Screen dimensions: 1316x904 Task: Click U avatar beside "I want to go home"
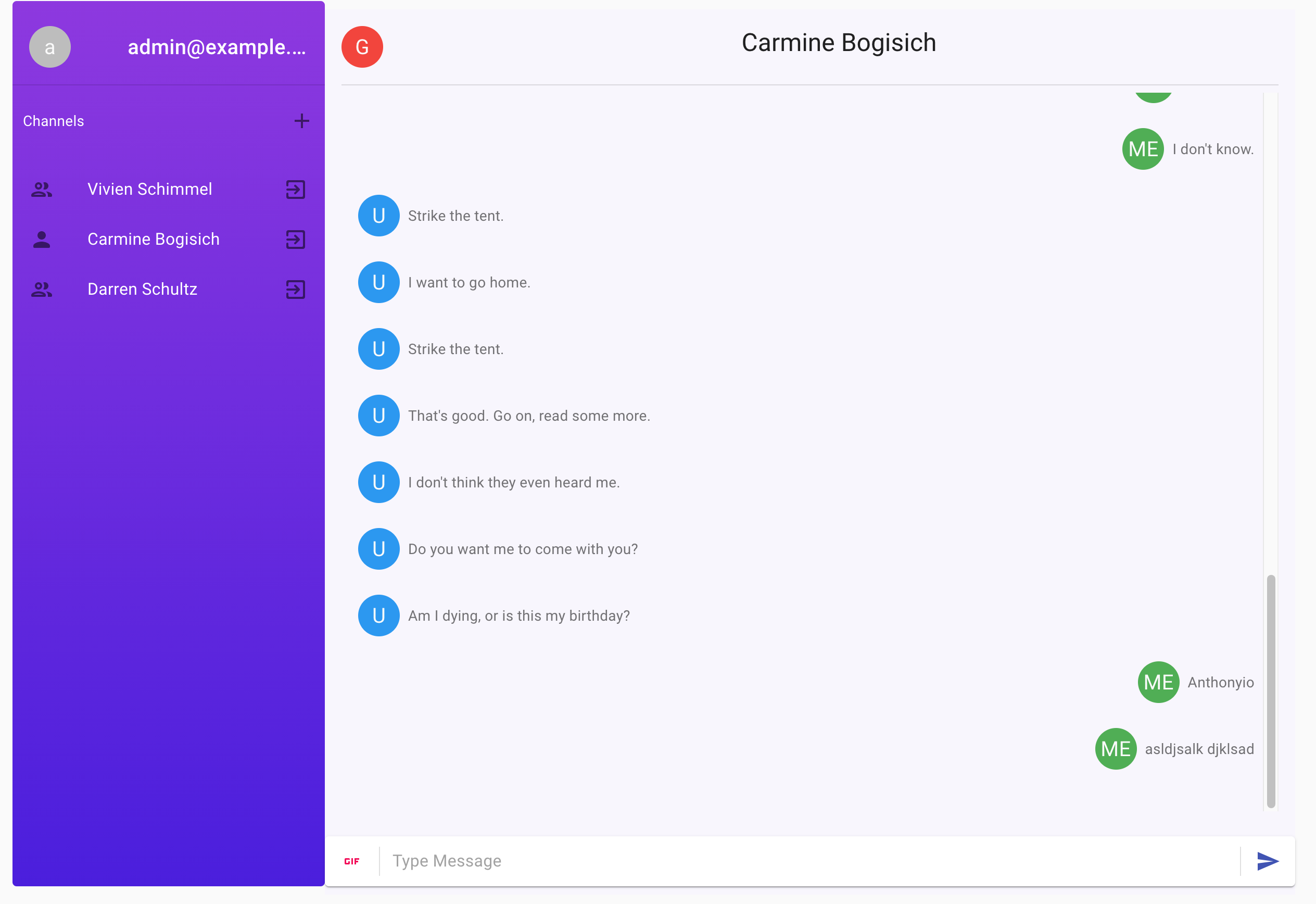379,282
